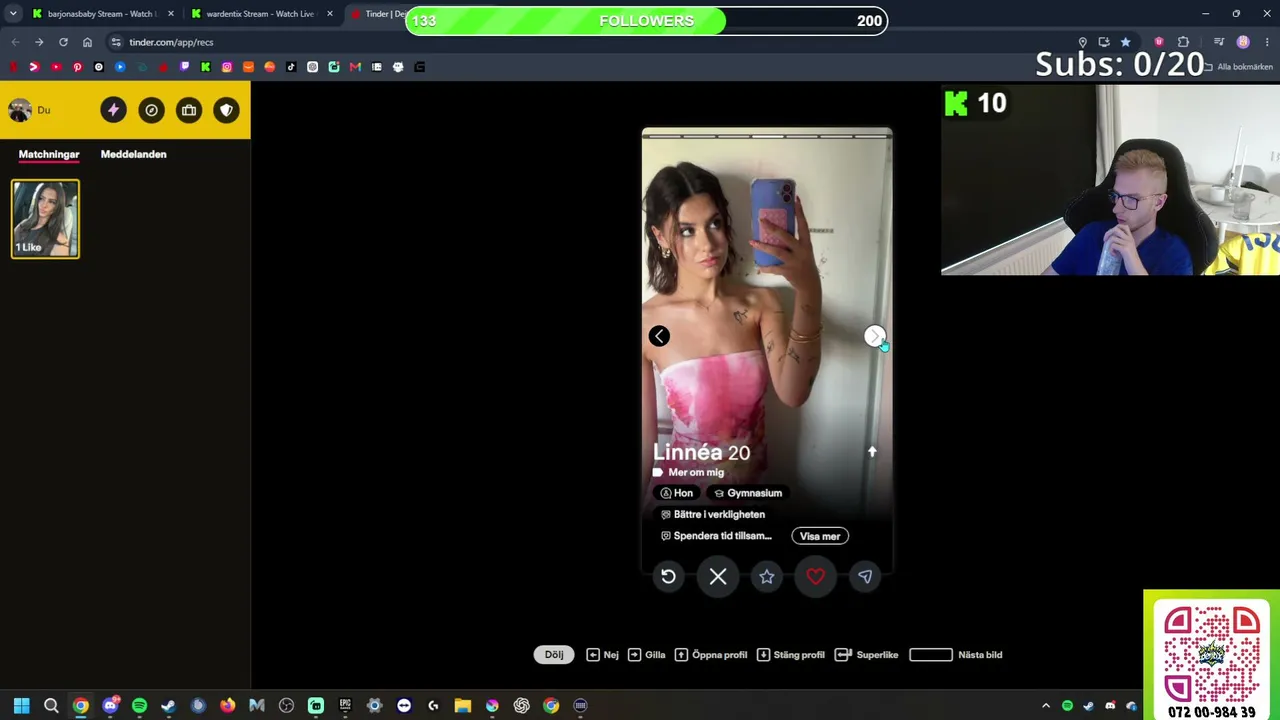Open the green Kick bookmark
Image resolution: width=1280 pixels, height=720 pixels.
point(205,67)
